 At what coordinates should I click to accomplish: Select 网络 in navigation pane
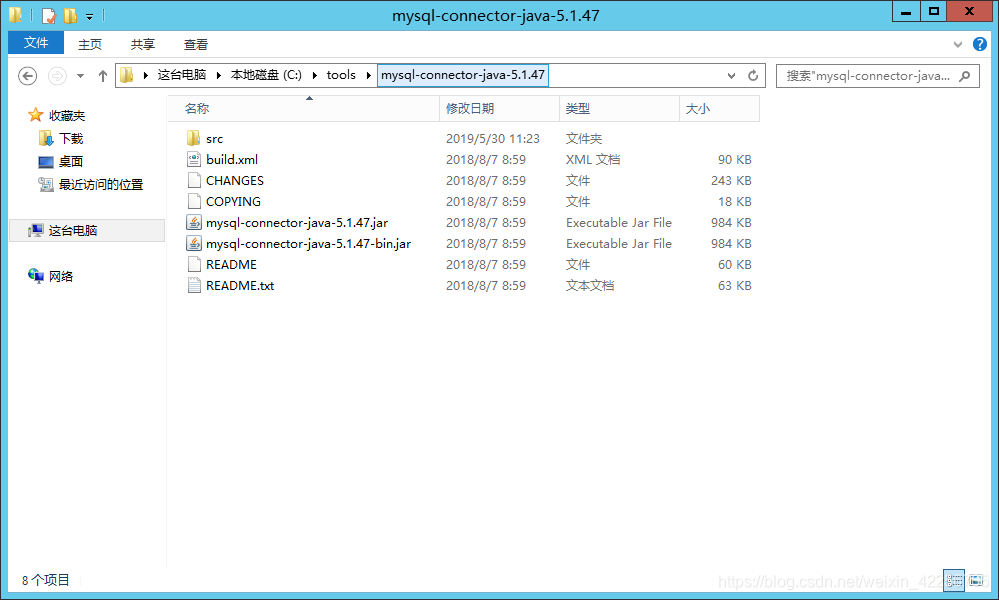pos(61,276)
